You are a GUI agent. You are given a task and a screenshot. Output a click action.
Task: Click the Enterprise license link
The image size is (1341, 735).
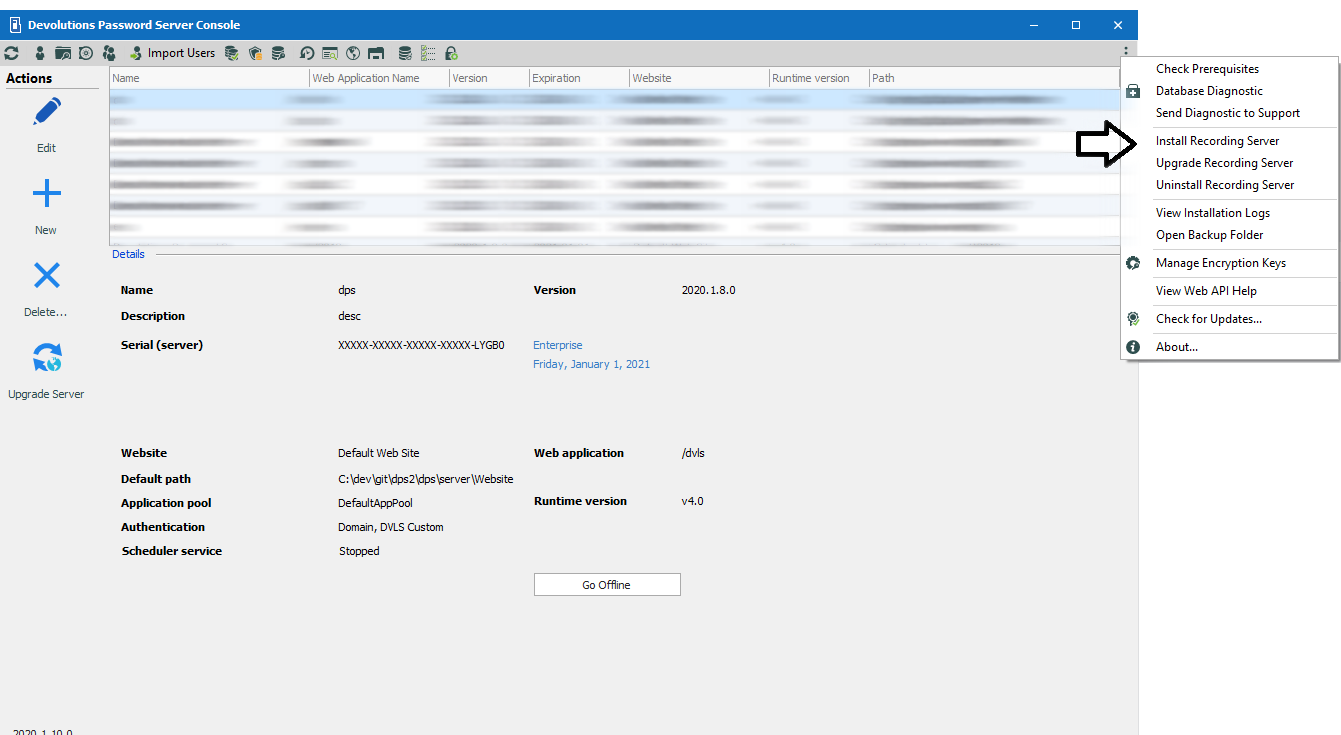(x=557, y=345)
